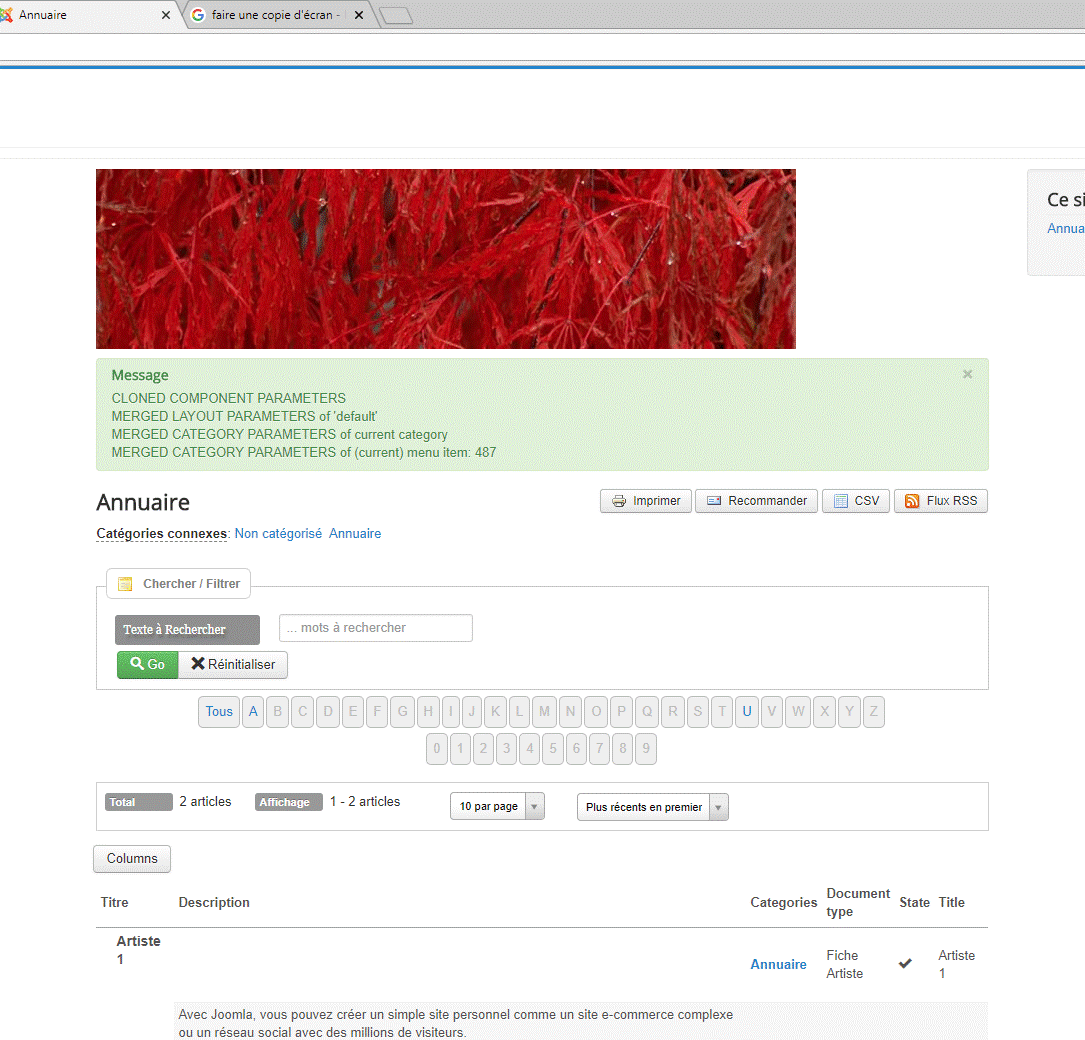The height and width of the screenshot is (1040, 1085).
Task: Filter by letter A
Action: pos(253,712)
